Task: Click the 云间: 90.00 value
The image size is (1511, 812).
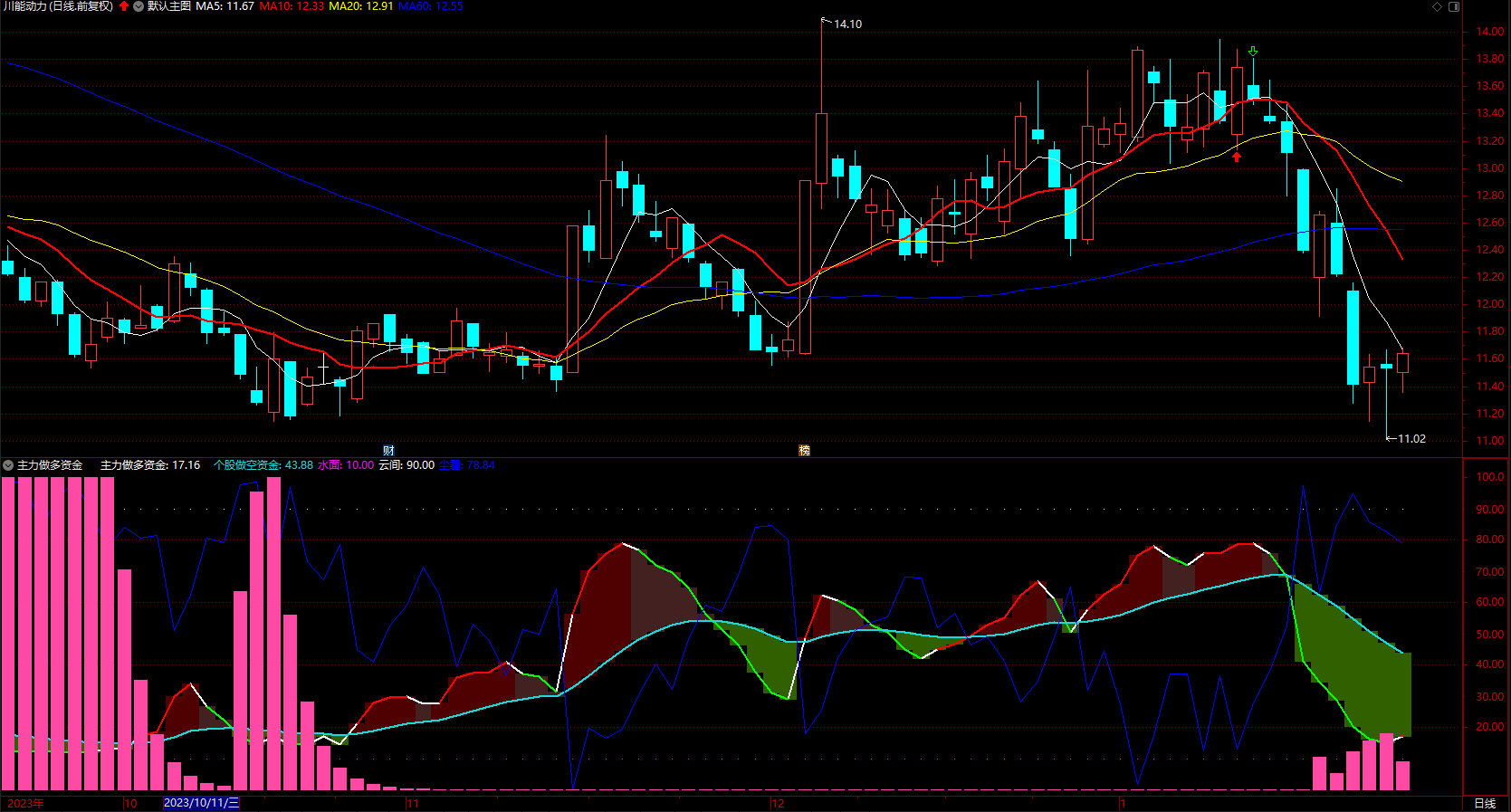Action: (406, 465)
